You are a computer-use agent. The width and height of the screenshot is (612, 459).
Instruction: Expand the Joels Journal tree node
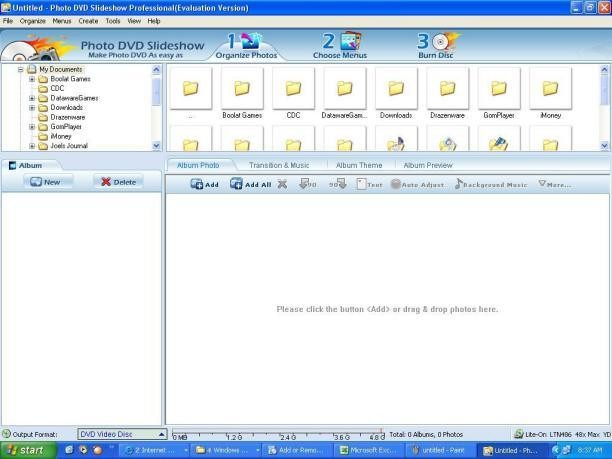(32, 146)
